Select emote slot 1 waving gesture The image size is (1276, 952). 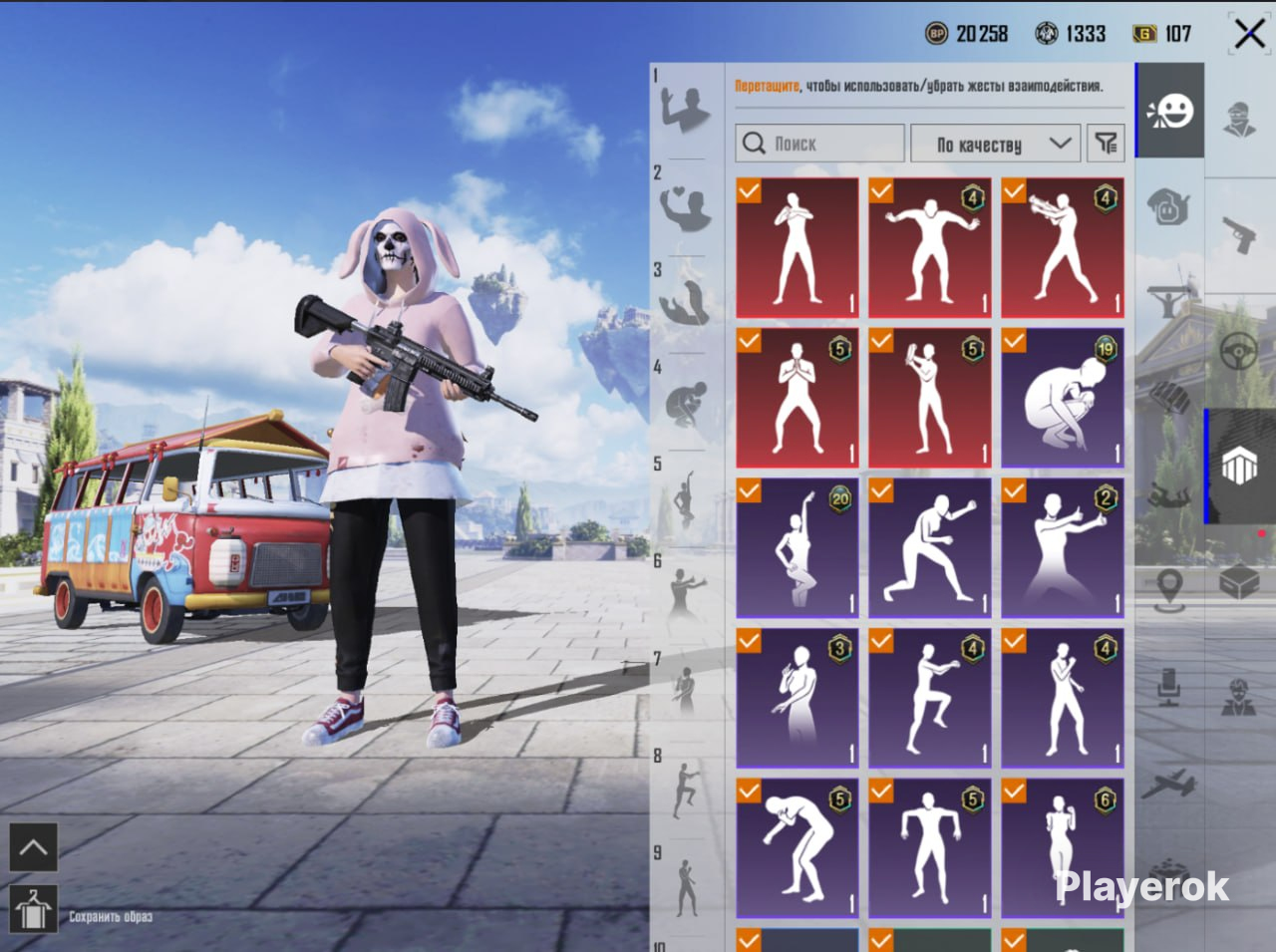[684, 109]
